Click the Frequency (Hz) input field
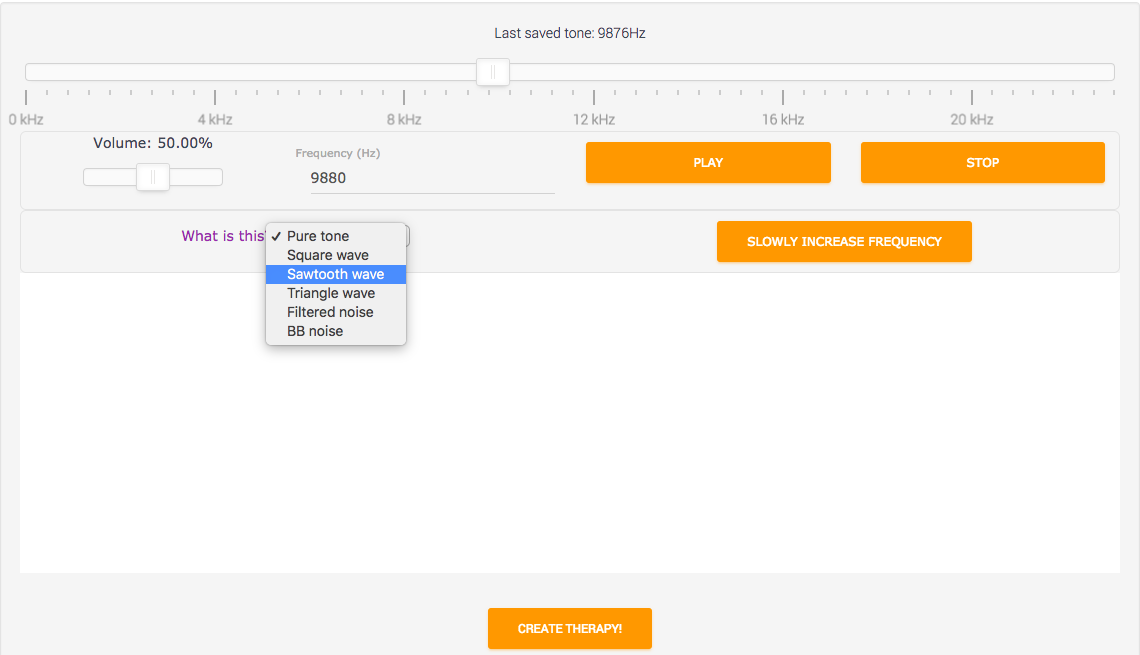Image resolution: width=1140 pixels, height=655 pixels. [x=433, y=178]
